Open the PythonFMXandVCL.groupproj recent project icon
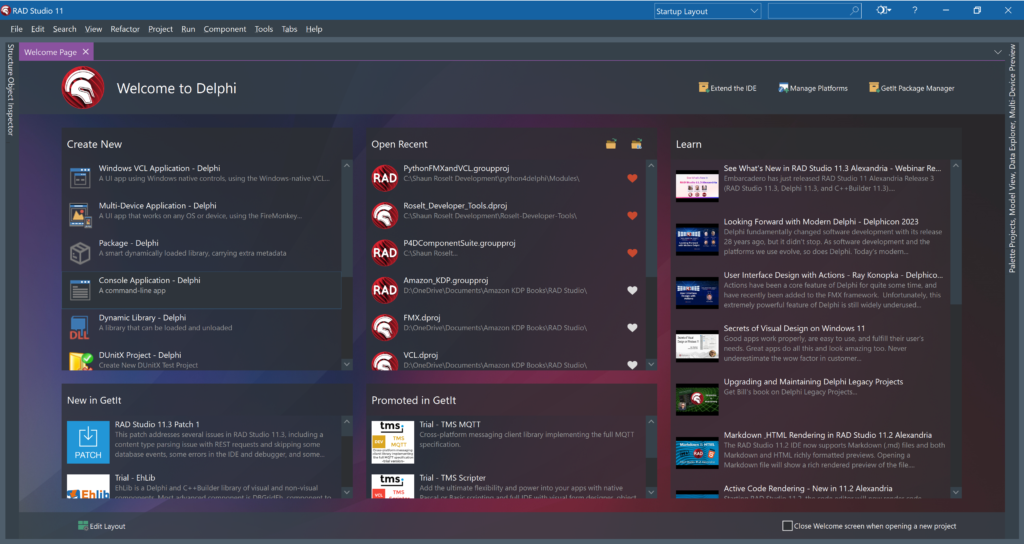Screen dimensions: 1024x544 point(385,178)
